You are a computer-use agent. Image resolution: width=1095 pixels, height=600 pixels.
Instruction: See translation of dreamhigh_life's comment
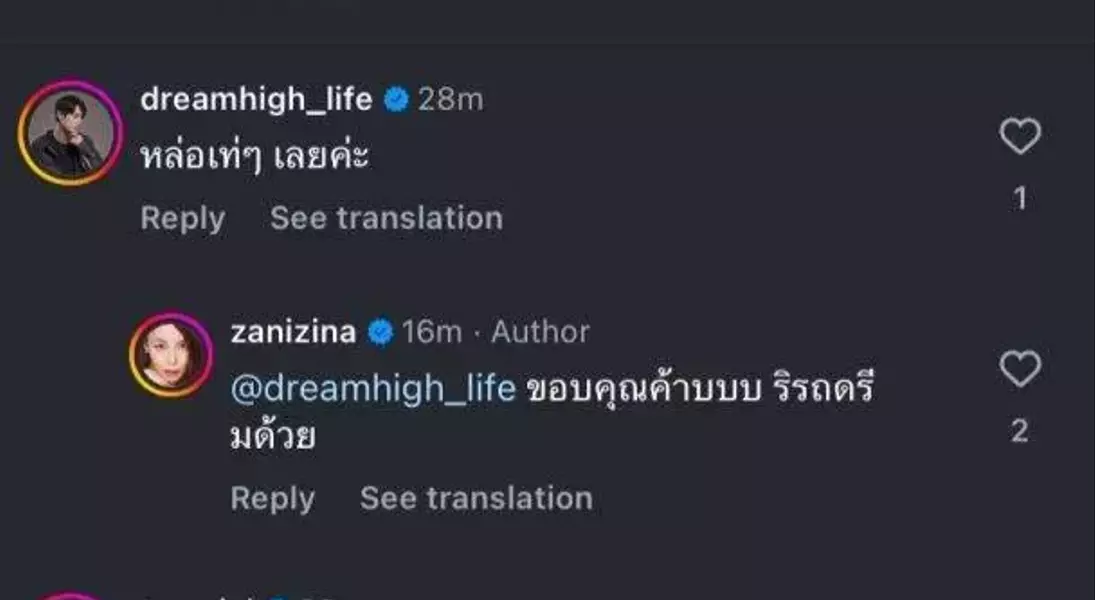point(386,218)
